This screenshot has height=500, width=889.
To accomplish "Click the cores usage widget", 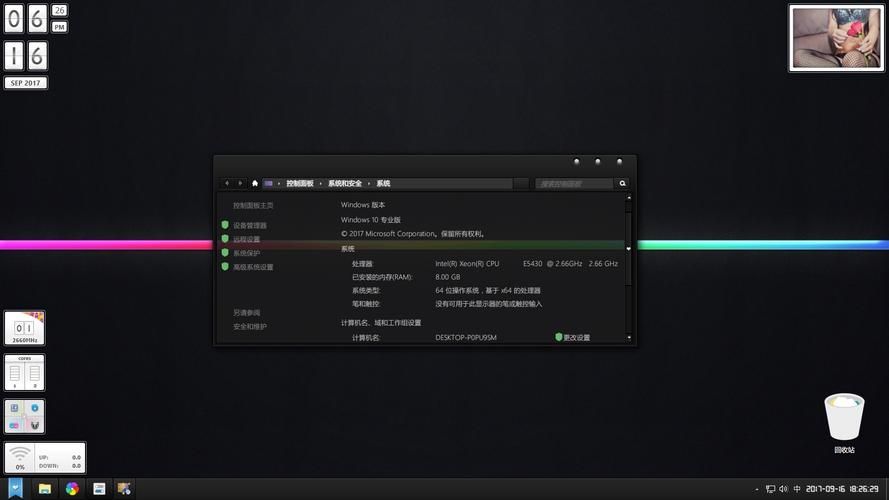I will click(24, 372).
